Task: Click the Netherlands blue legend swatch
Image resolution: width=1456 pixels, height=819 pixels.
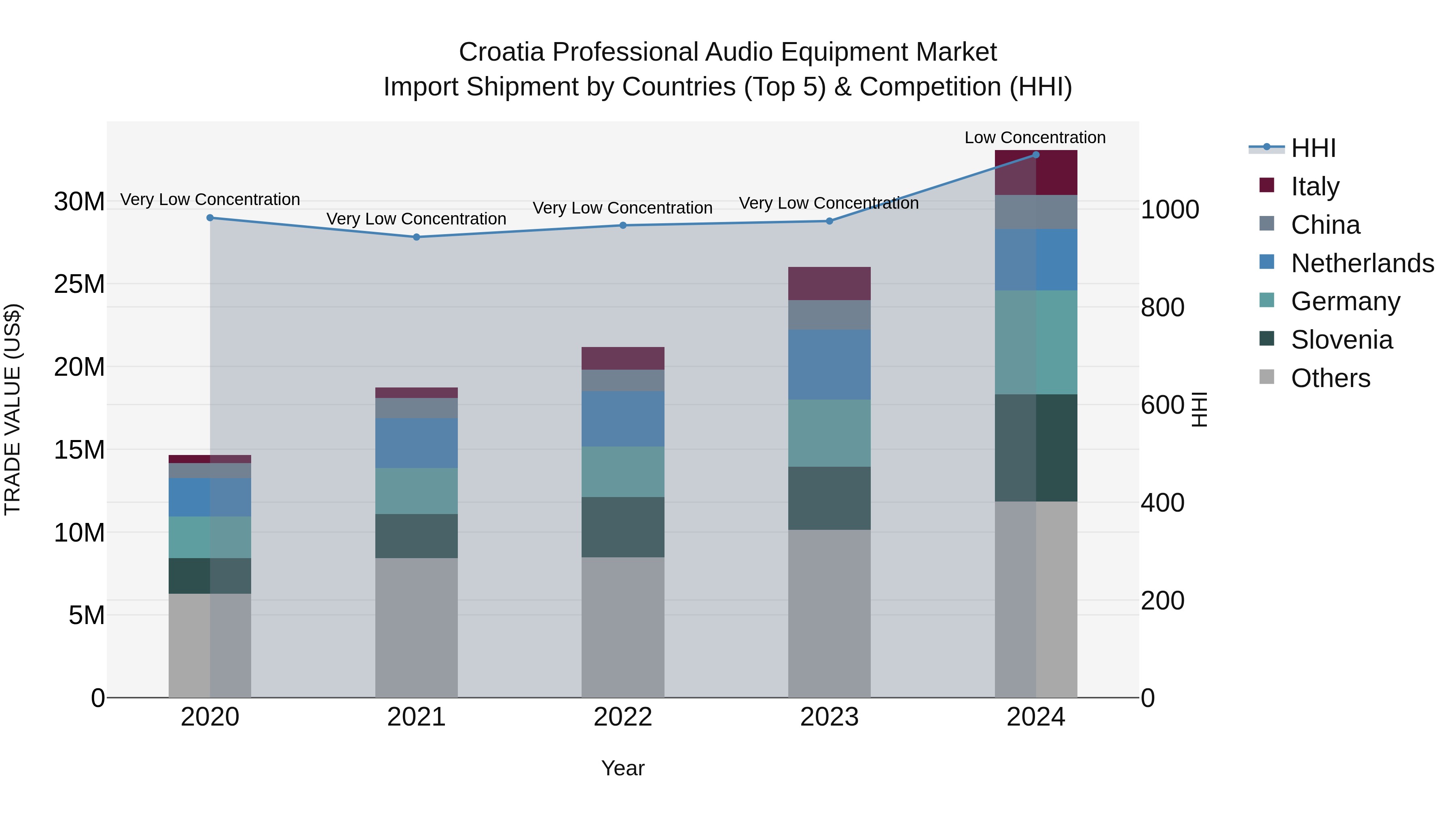Action: [x=1267, y=262]
